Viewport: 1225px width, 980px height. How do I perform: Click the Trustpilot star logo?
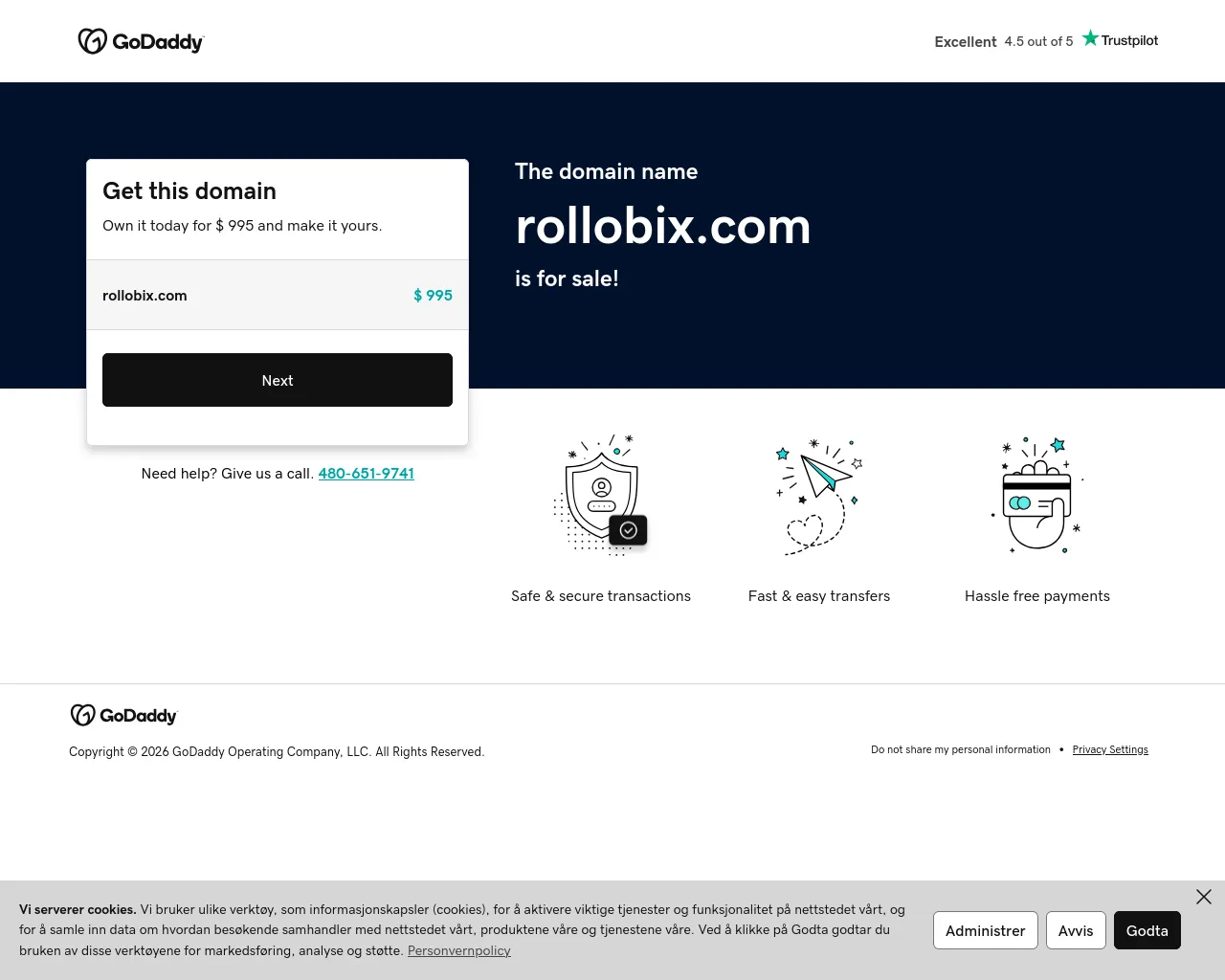[x=1120, y=39]
